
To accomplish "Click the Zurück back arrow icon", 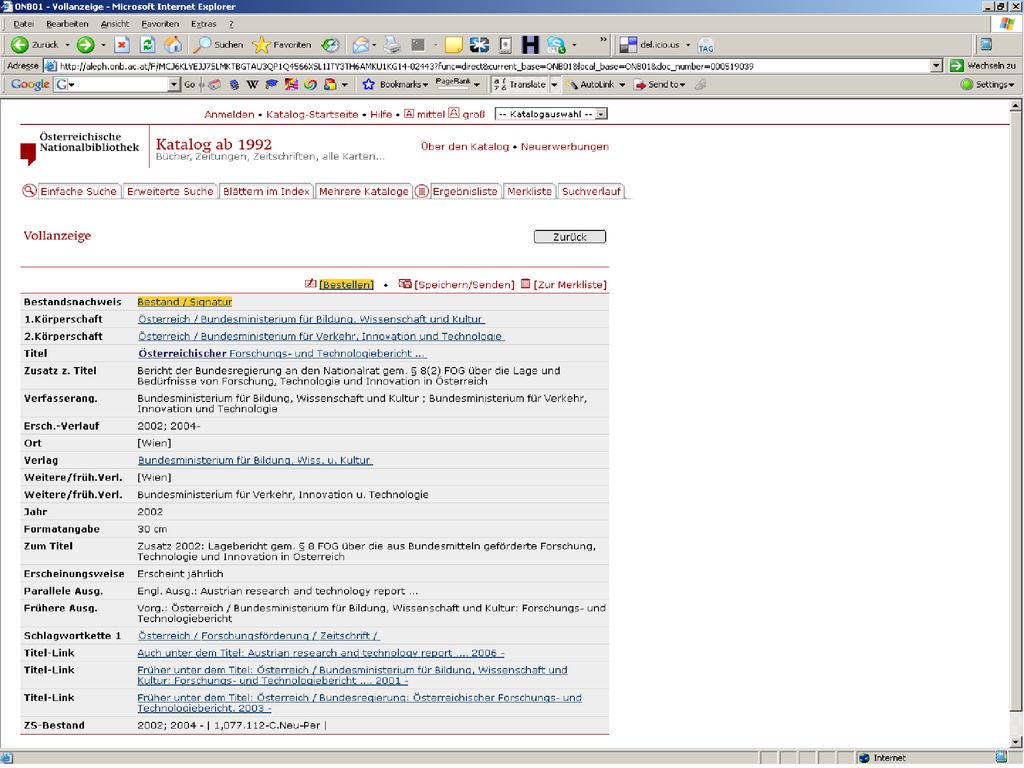I will coord(20,44).
